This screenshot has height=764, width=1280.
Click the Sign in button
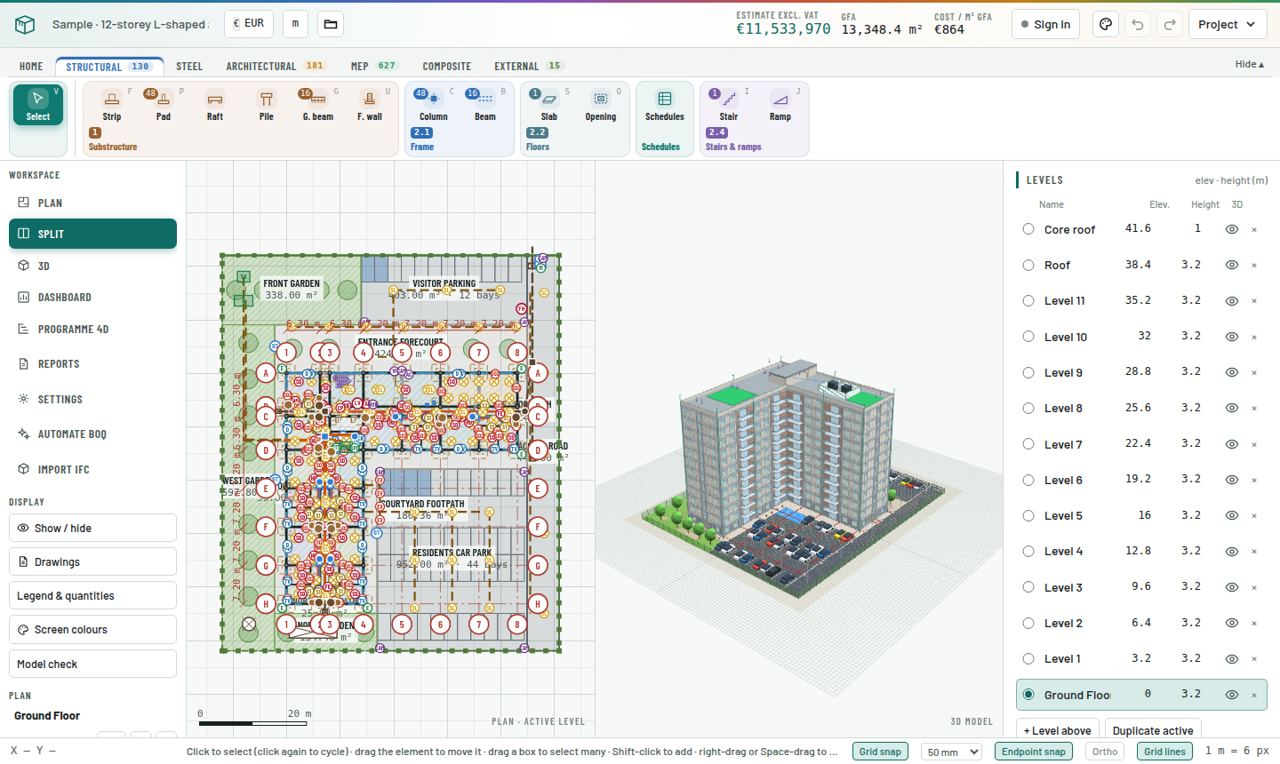(1045, 24)
